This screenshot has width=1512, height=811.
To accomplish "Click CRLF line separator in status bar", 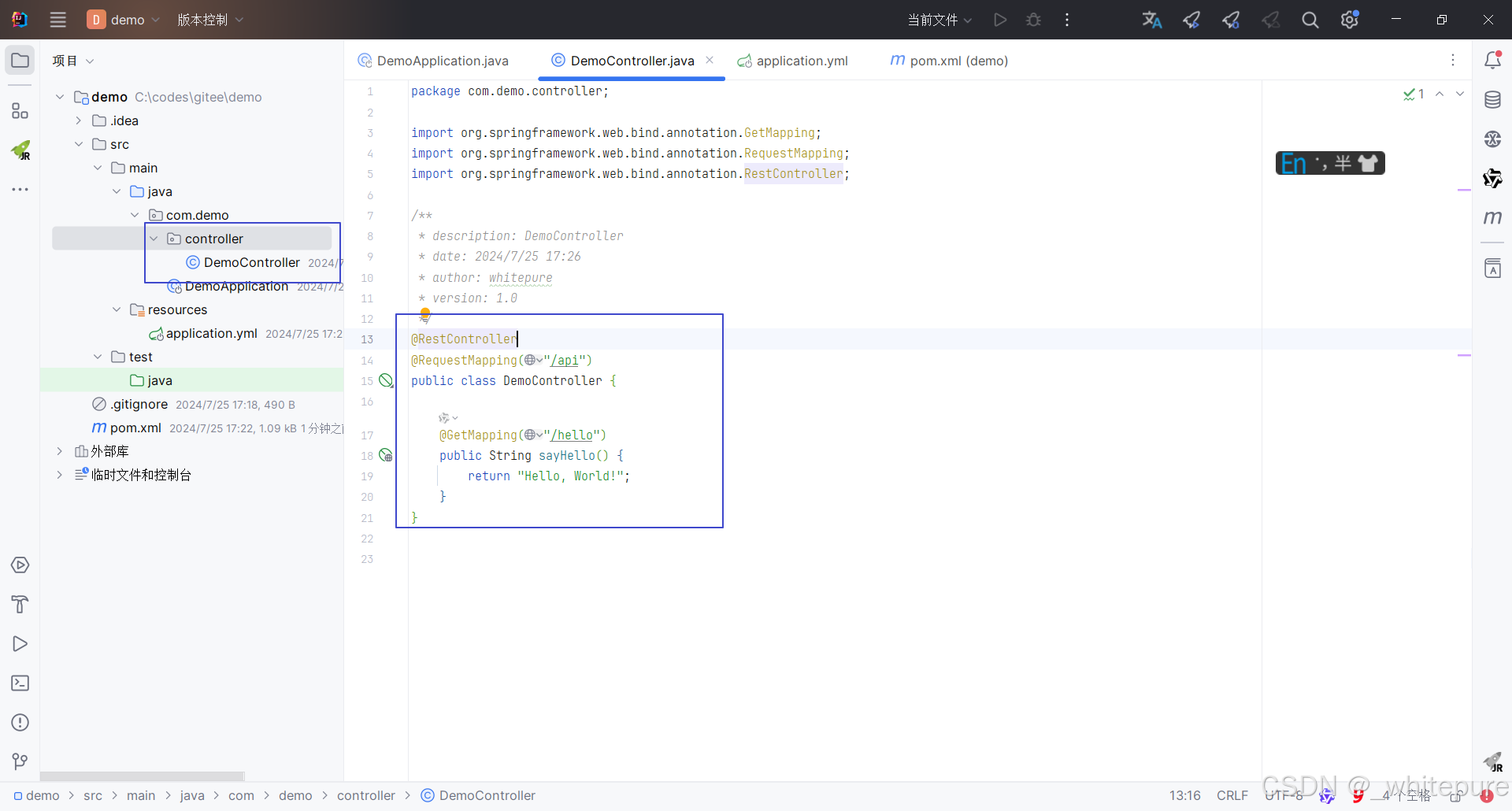I will click(x=1232, y=795).
